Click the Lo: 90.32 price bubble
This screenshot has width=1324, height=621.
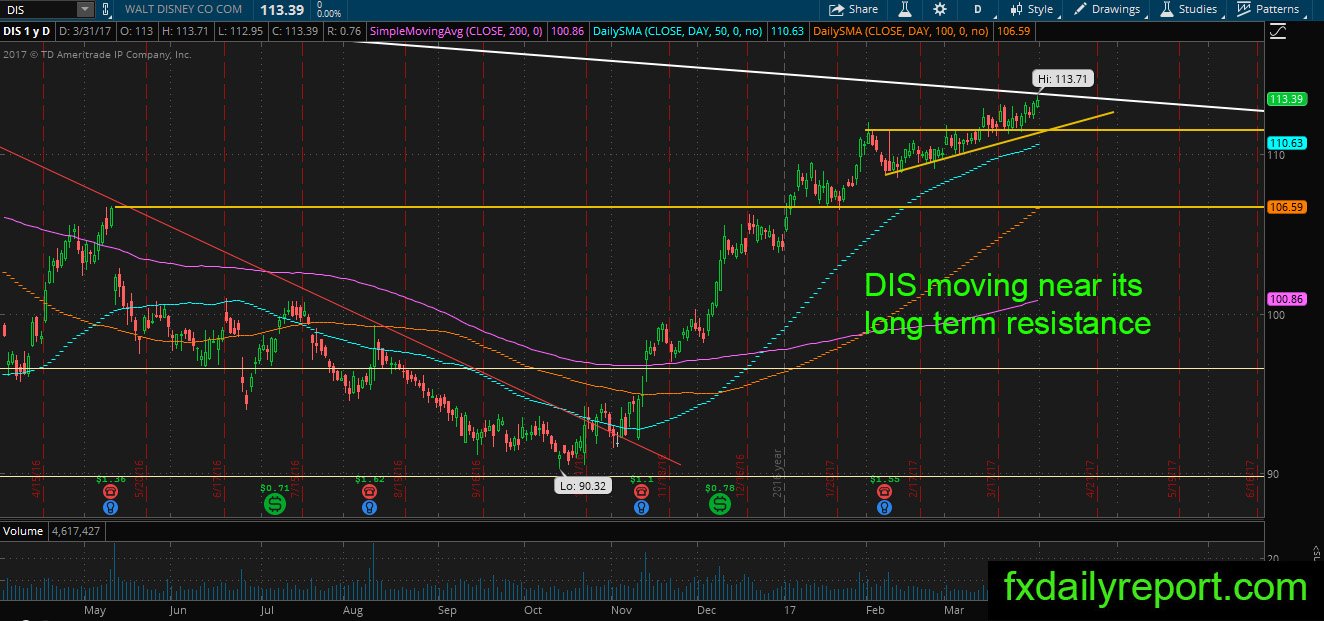[x=581, y=487]
